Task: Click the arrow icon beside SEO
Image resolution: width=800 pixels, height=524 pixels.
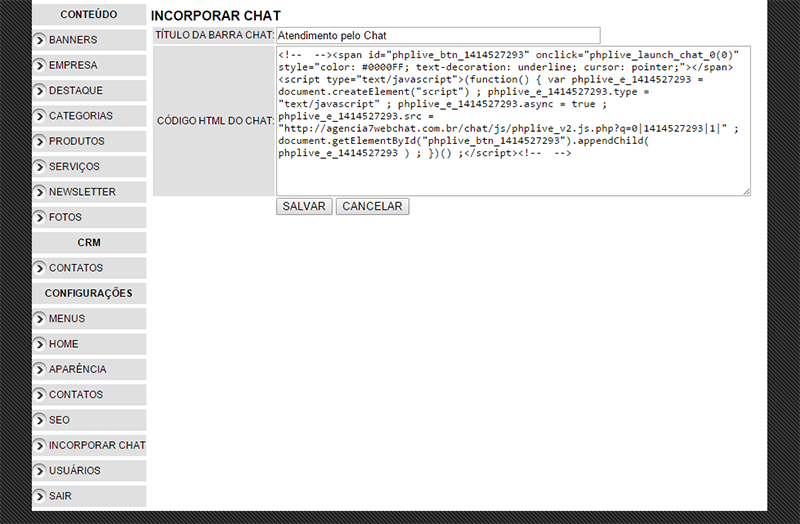Action: (39, 420)
